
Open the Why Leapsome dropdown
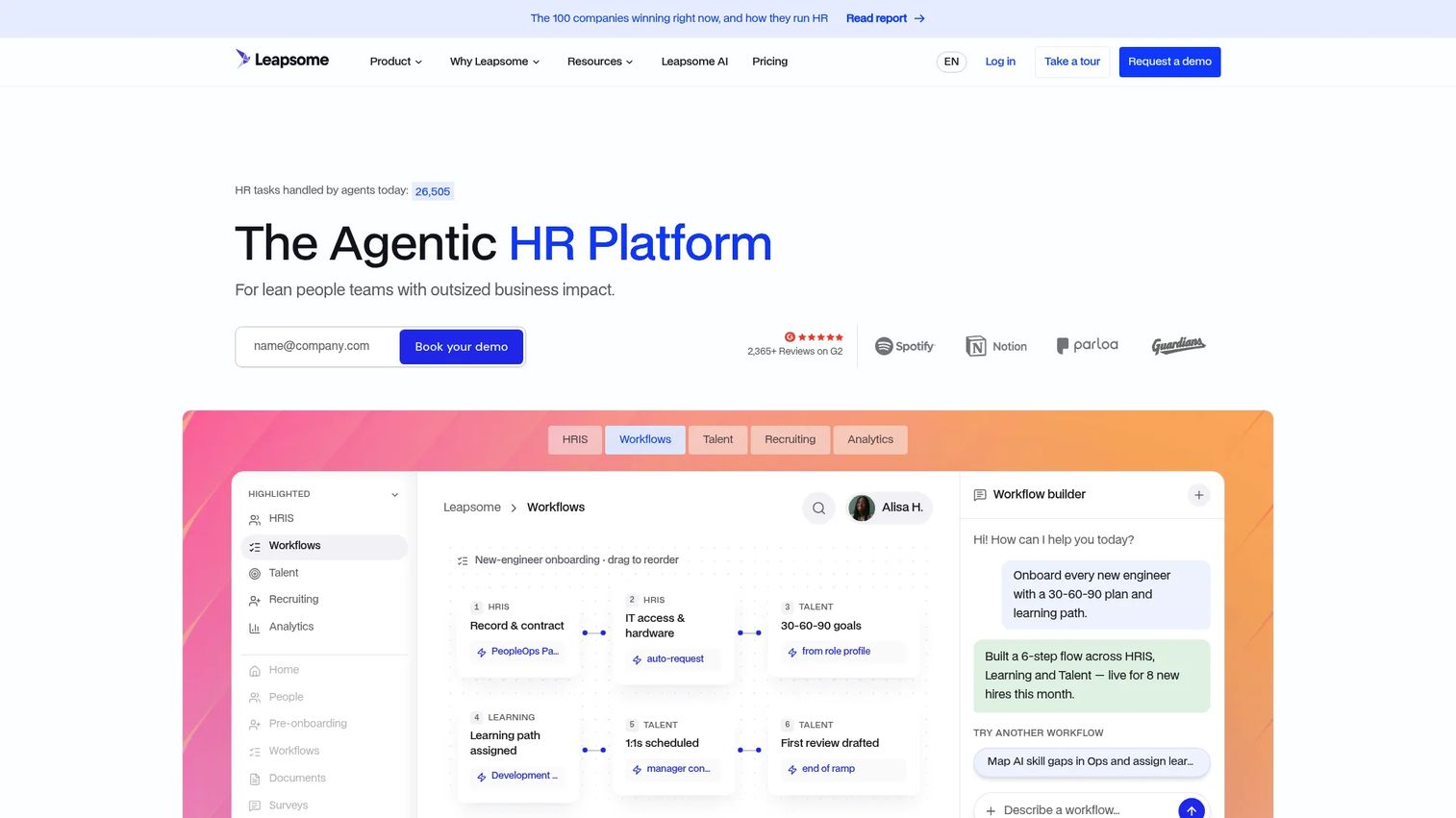coord(494,62)
